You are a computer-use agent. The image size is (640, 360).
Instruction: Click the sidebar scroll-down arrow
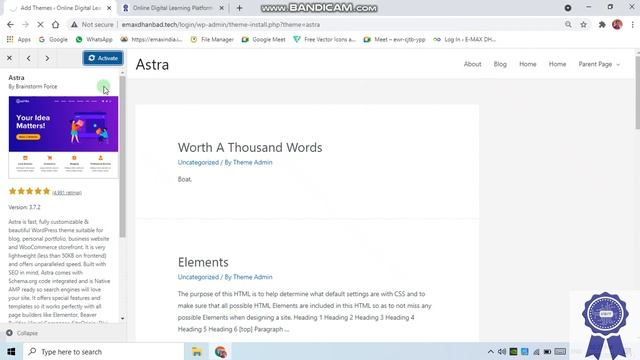122,318
